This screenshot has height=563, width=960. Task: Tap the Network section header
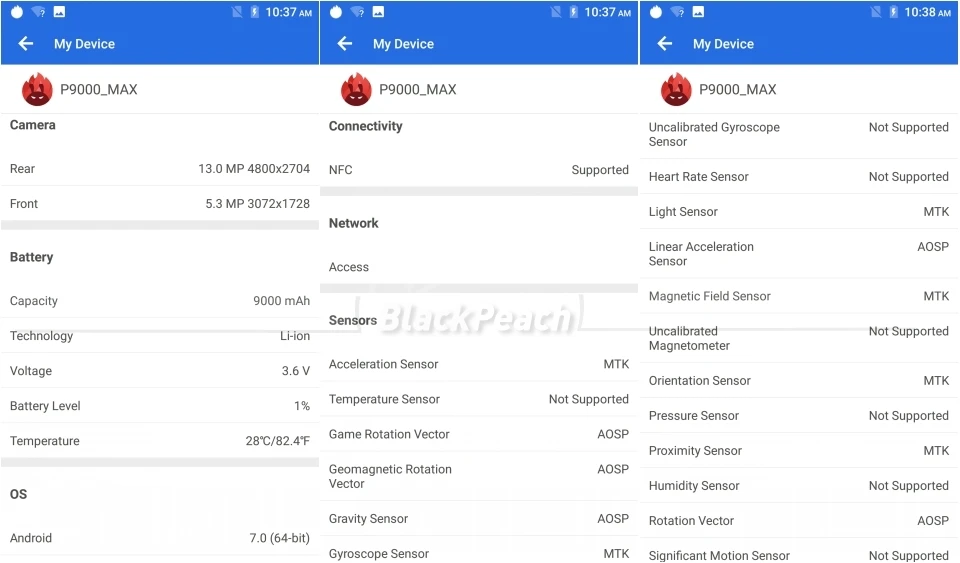(x=354, y=223)
